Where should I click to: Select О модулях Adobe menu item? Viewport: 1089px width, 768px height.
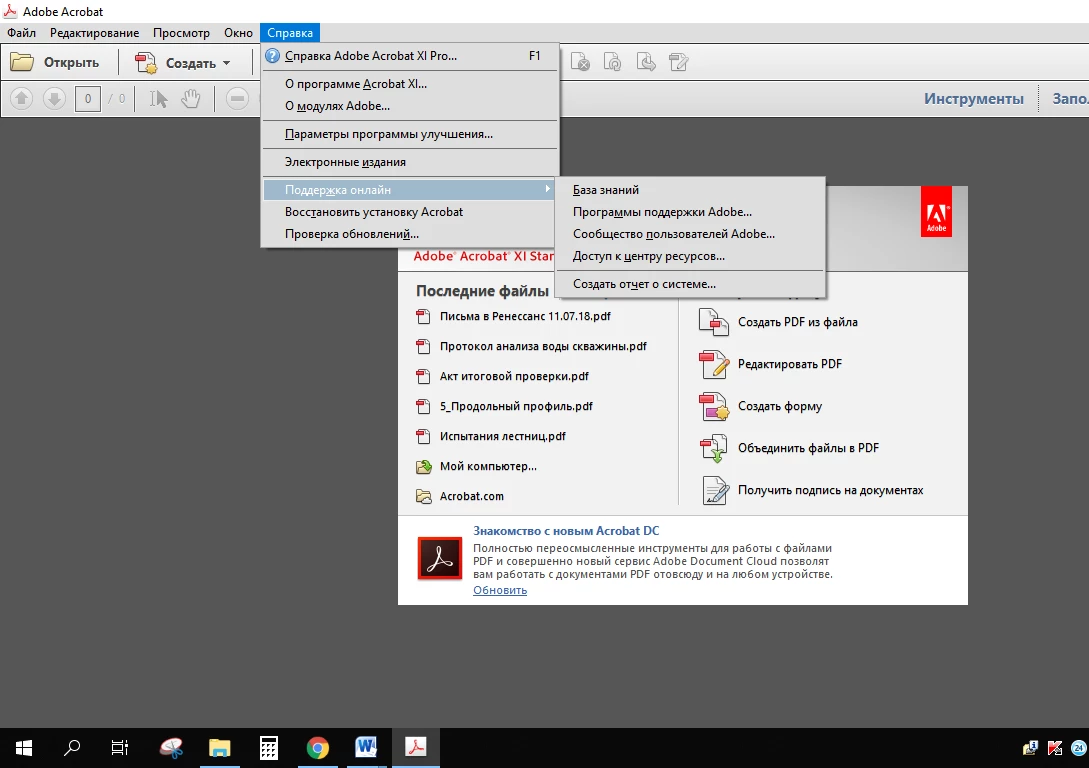click(410, 106)
